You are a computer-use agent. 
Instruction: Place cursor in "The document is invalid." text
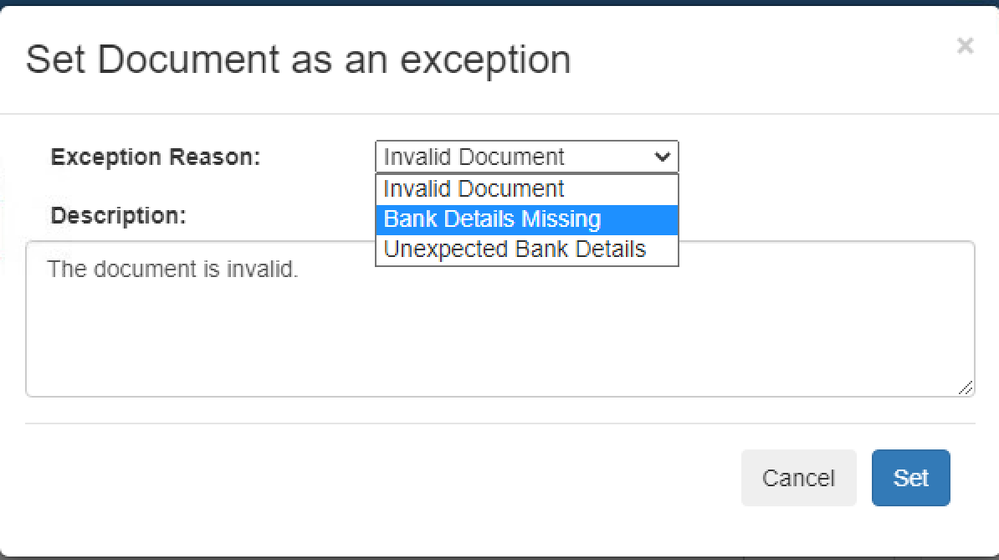pos(172,270)
